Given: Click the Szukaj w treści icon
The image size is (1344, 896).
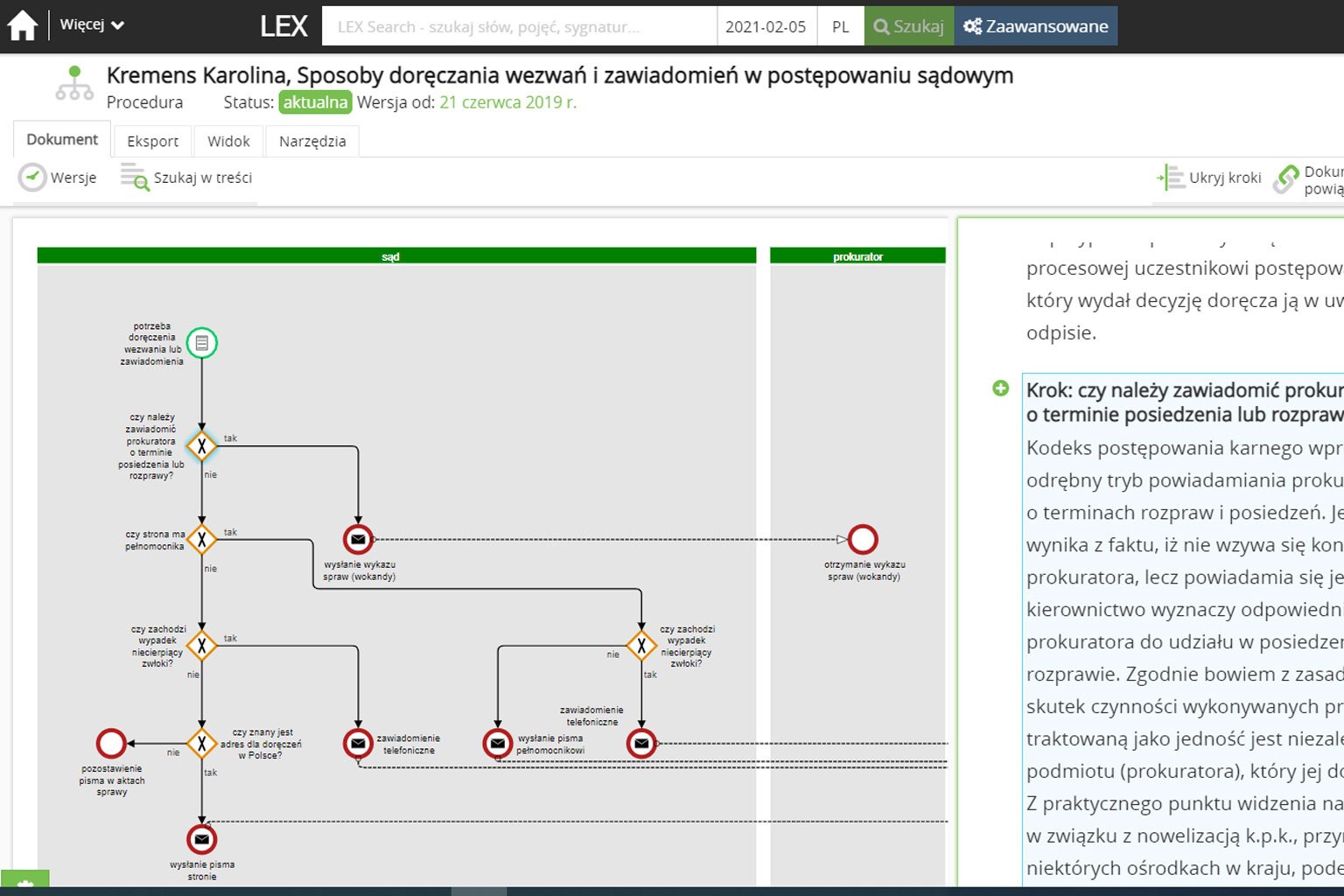Looking at the screenshot, I should tap(135, 178).
